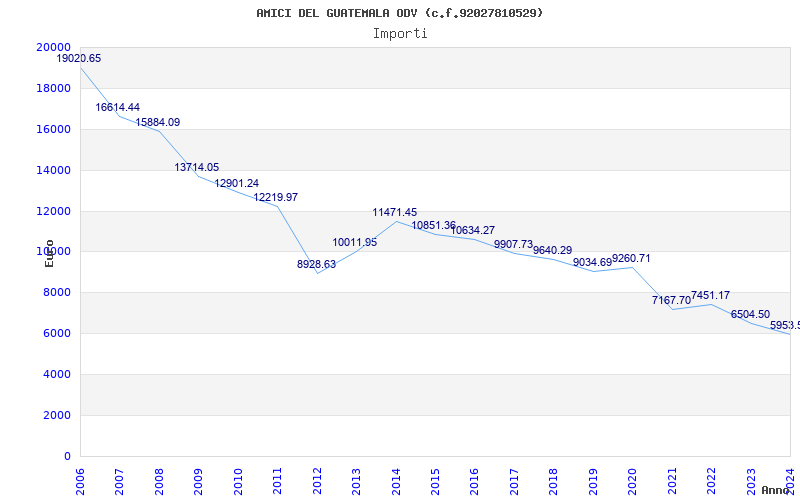
Task: Select the data label 7167.70
Action: 671,301
